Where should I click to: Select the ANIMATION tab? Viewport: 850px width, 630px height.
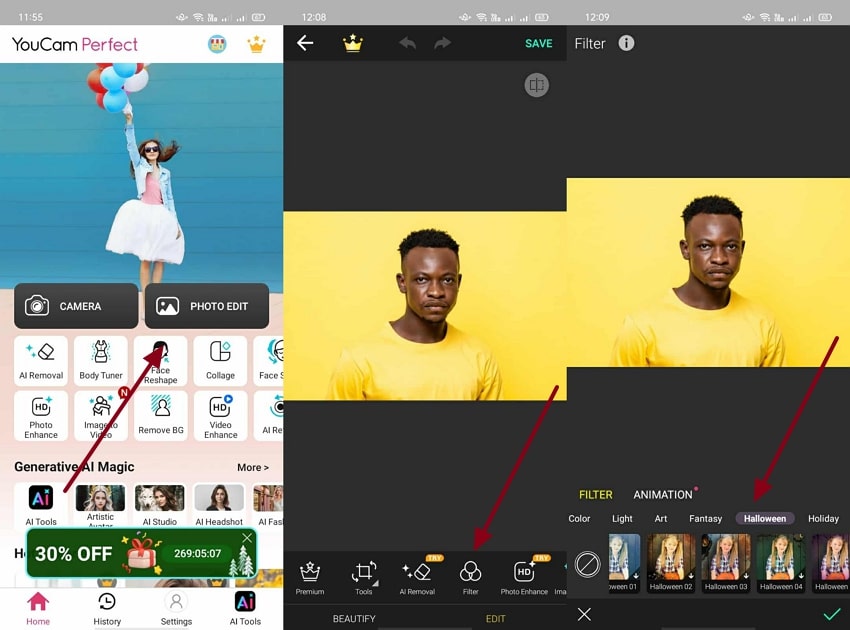click(x=663, y=495)
